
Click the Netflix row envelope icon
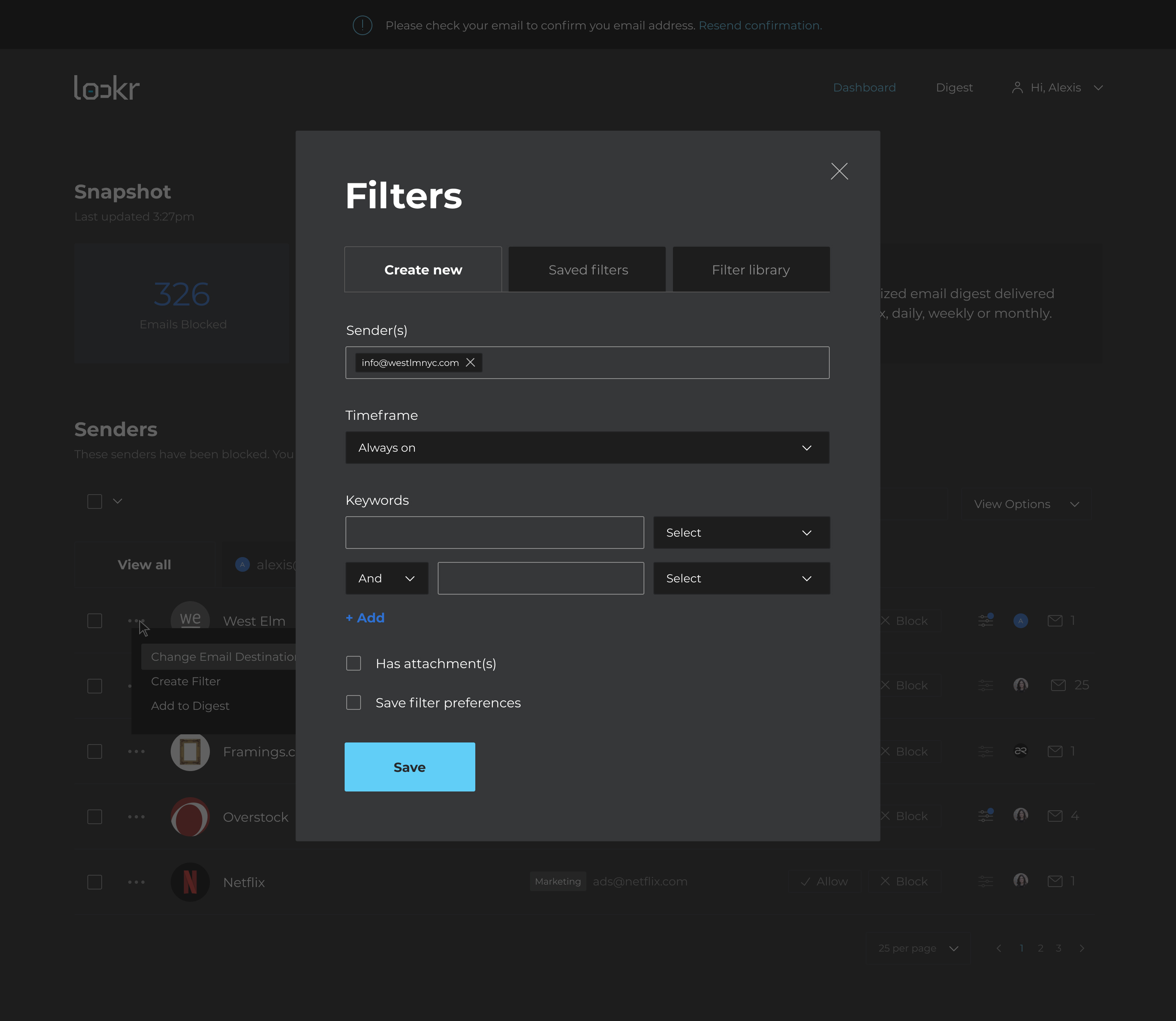coord(1055,881)
